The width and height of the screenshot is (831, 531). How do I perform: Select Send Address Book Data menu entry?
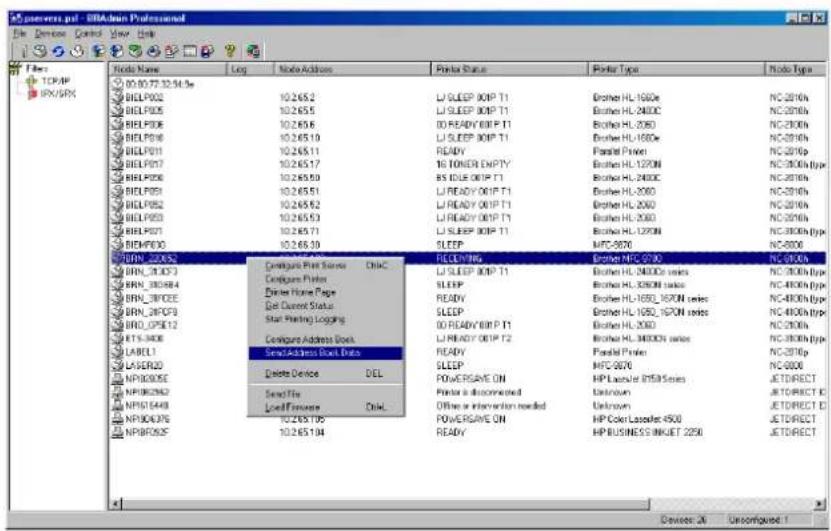(325, 352)
